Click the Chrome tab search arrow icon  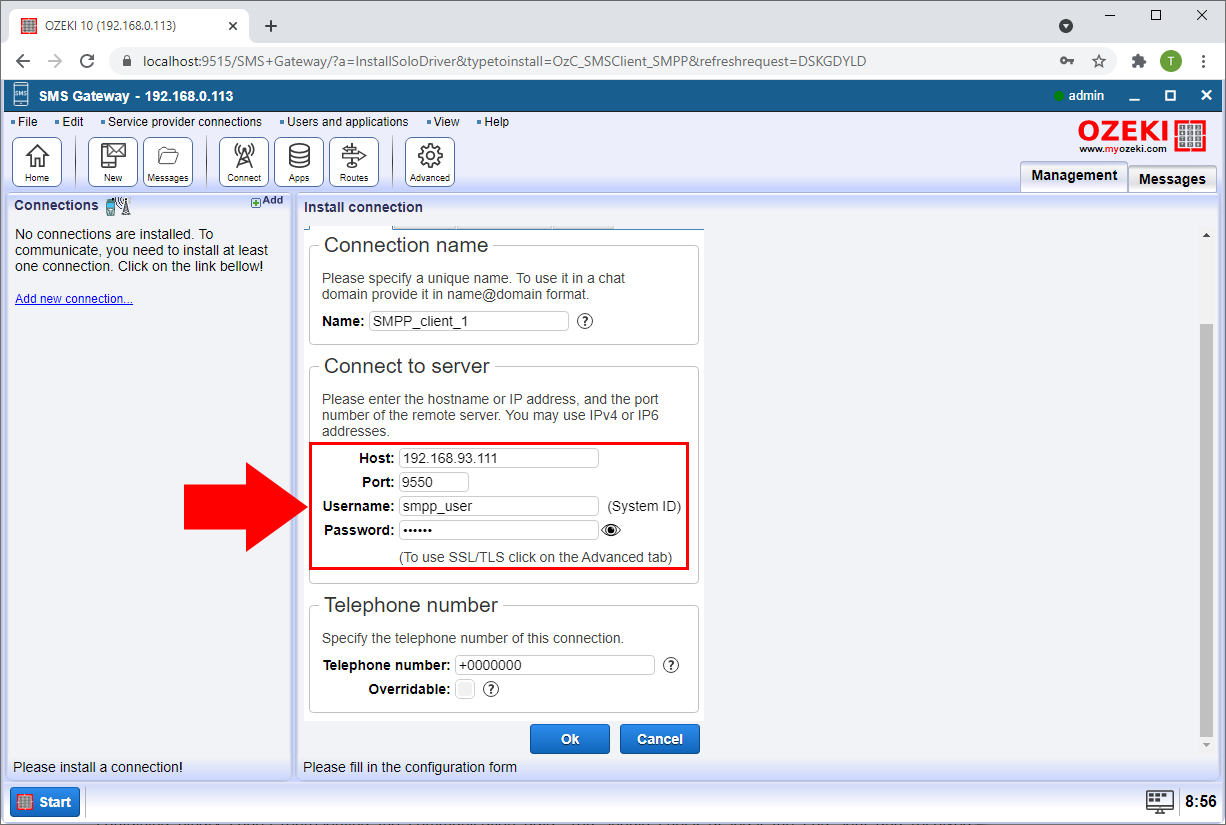click(x=1066, y=25)
